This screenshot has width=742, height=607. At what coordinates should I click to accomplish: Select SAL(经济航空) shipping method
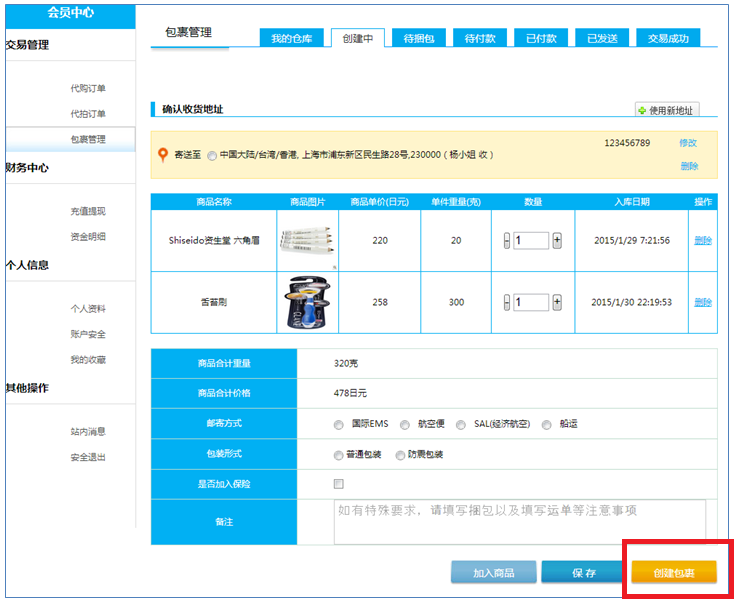coord(460,425)
